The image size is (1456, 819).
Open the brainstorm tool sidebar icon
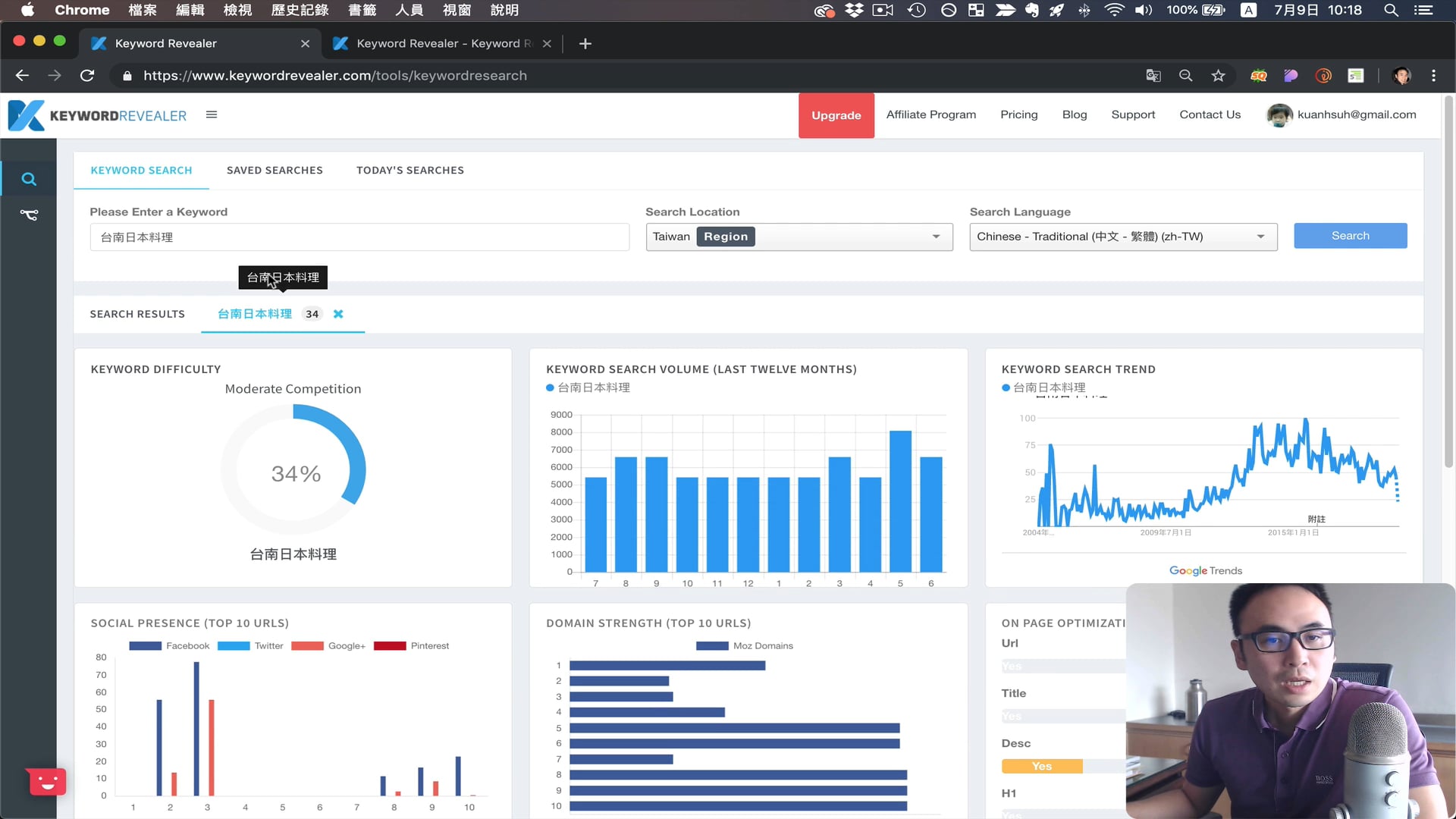pos(29,215)
